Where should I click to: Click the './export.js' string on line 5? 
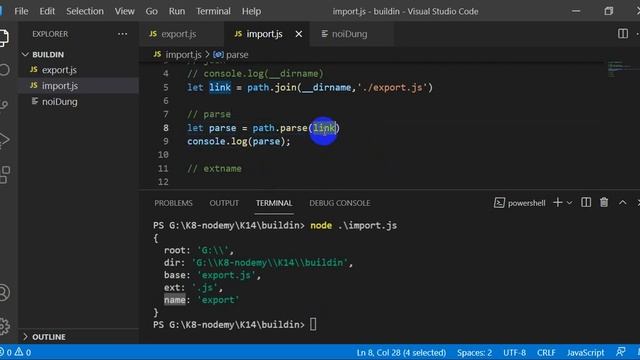(393, 87)
